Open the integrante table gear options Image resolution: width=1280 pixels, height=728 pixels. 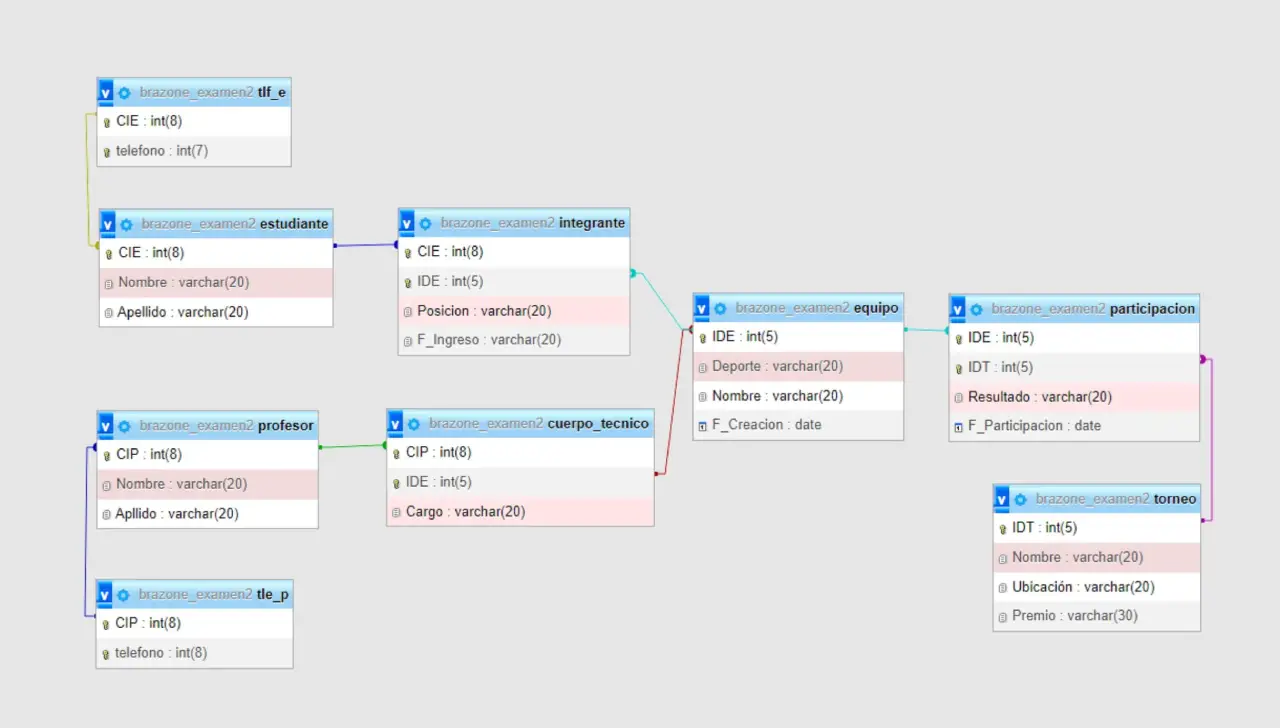[x=425, y=223]
